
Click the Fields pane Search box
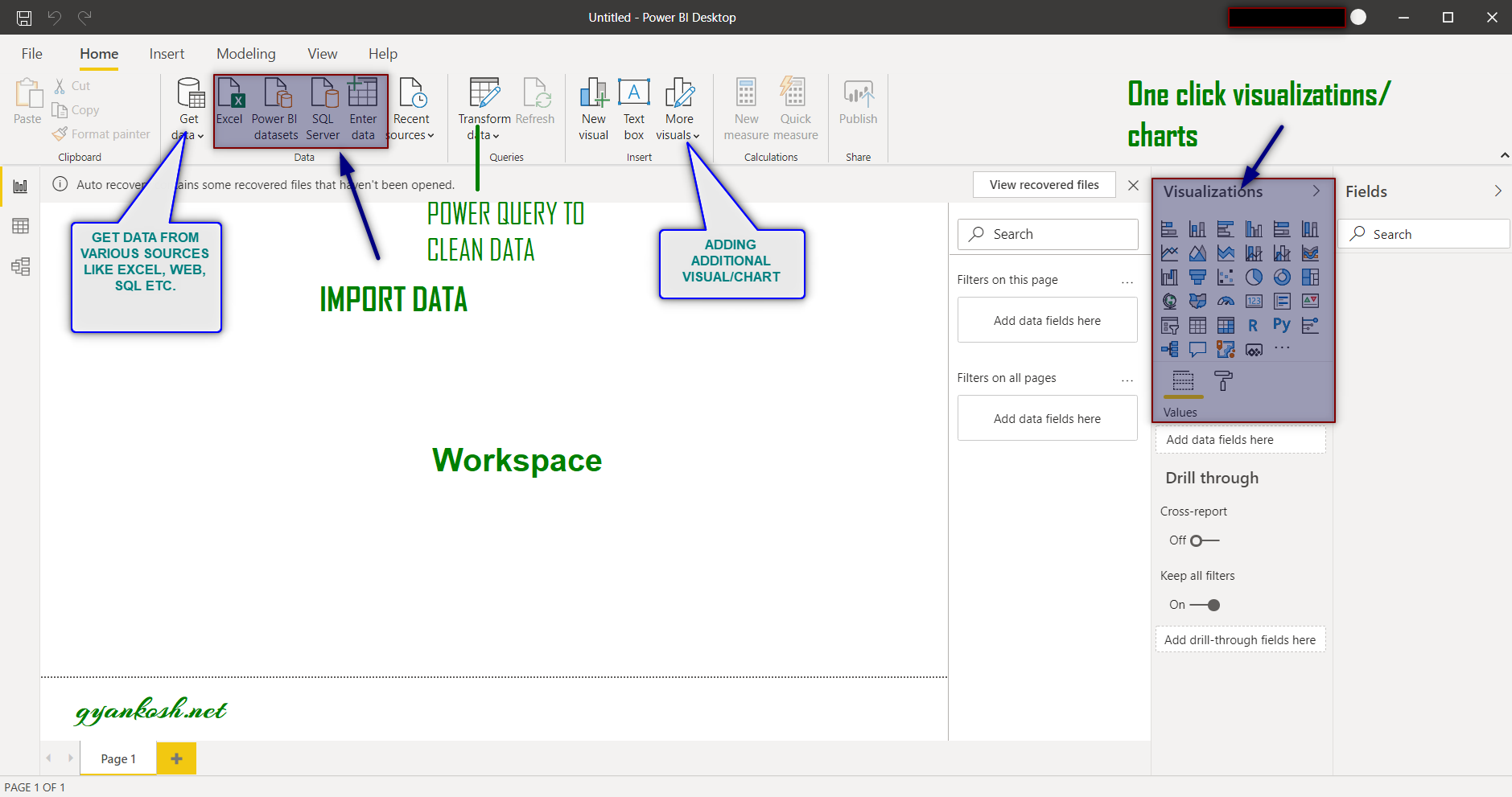pos(1423,234)
